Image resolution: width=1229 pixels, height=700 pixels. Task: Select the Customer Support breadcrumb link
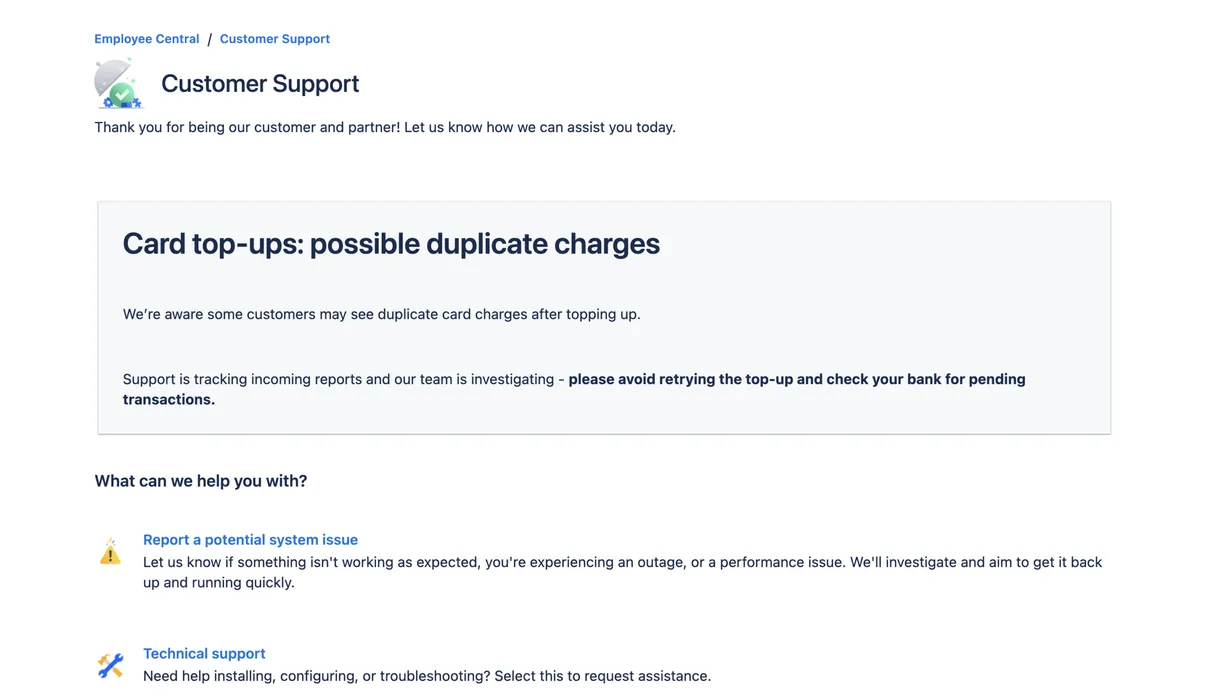(274, 39)
